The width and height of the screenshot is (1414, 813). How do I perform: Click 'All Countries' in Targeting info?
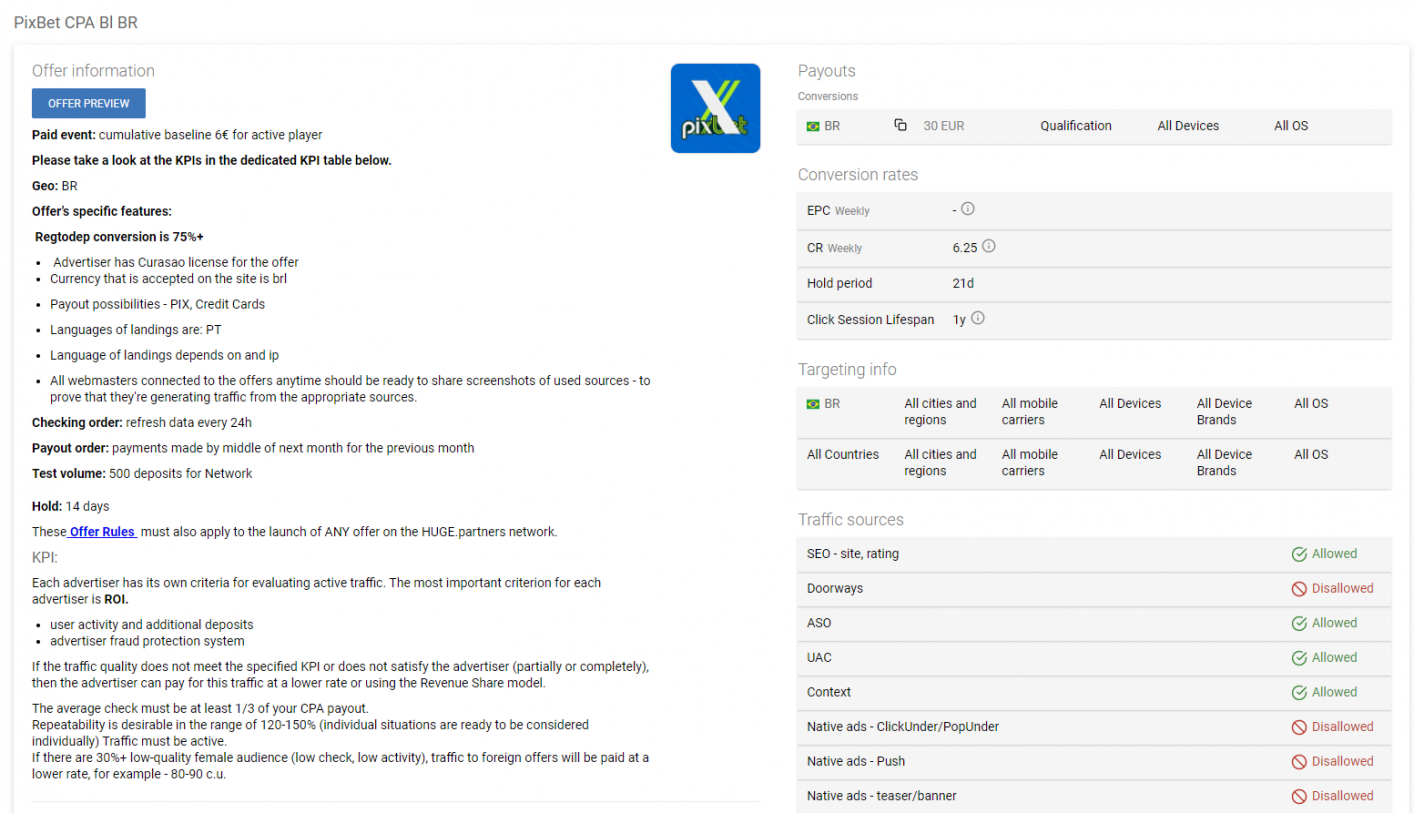(x=843, y=454)
